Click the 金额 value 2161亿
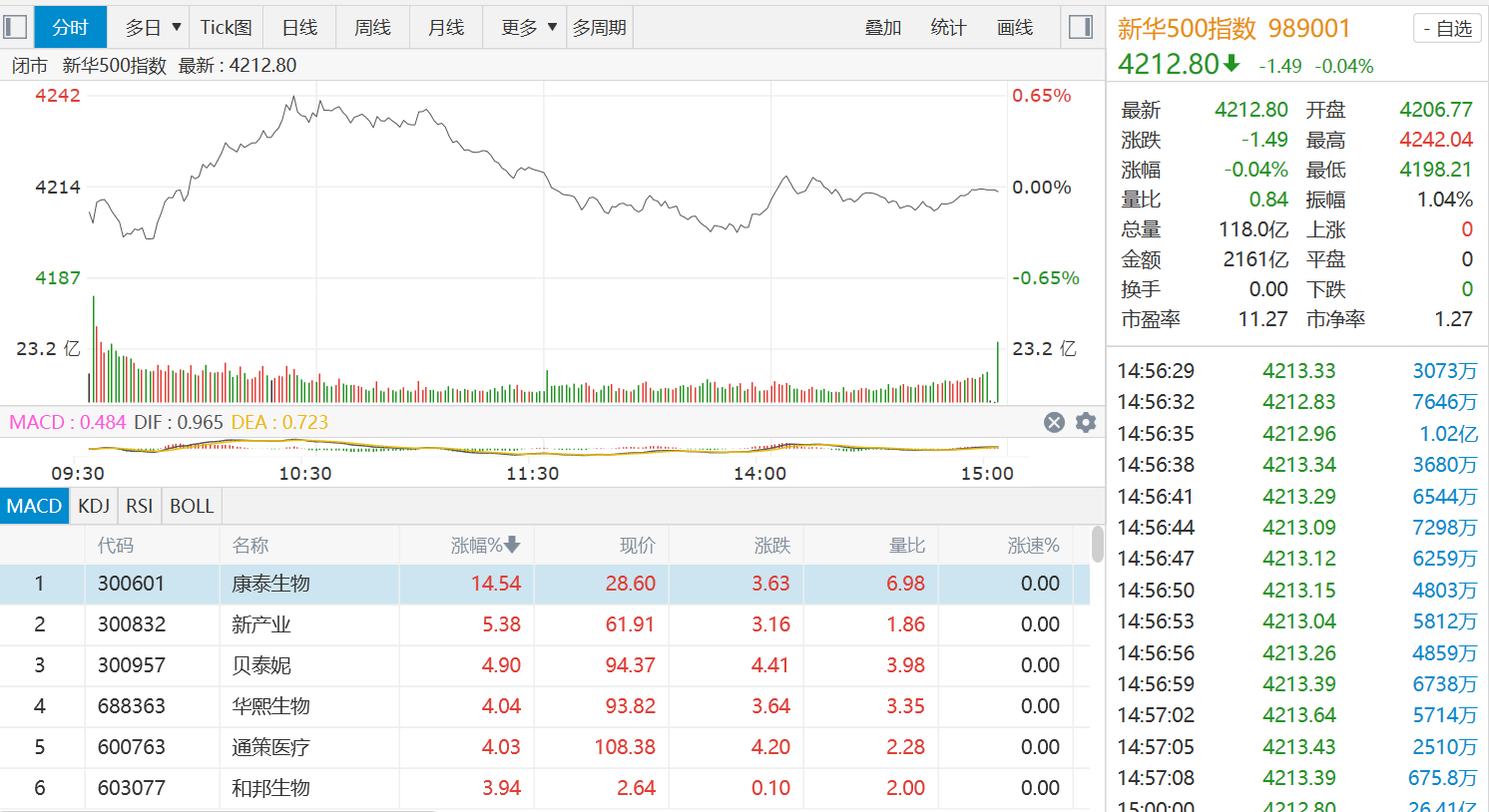Screen dimensions: 1489x812 click(1255, 259)
